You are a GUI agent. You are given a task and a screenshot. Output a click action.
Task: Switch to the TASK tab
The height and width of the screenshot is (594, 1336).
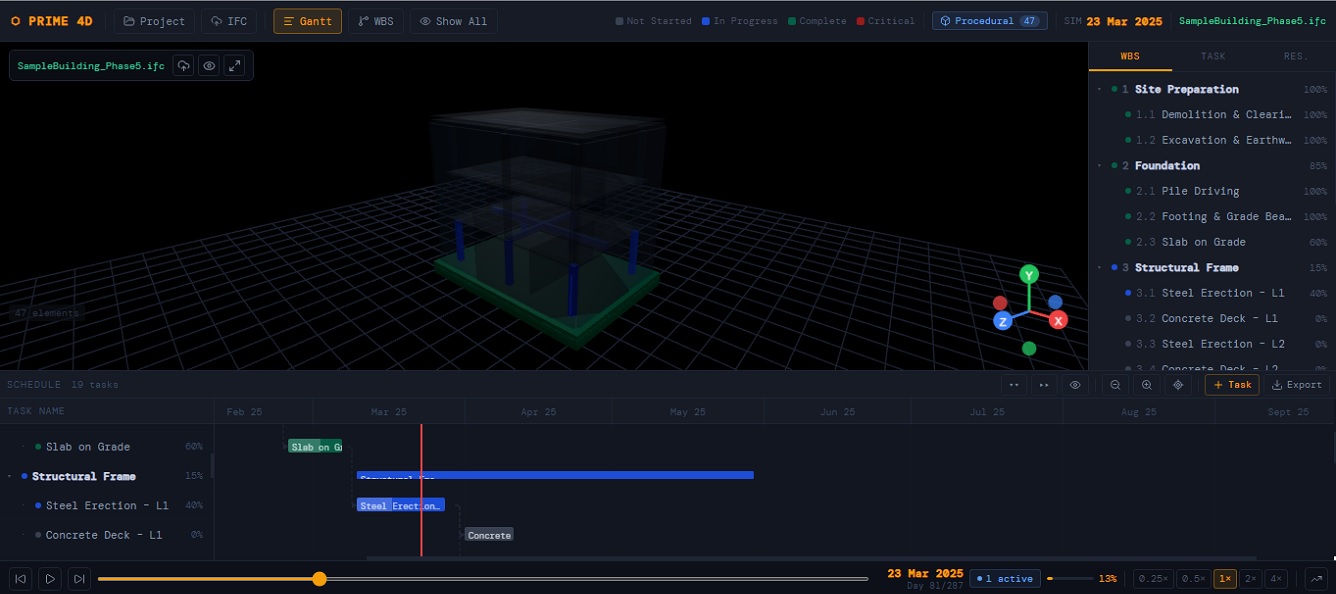pyautogui.click(x=1213, y=56)
